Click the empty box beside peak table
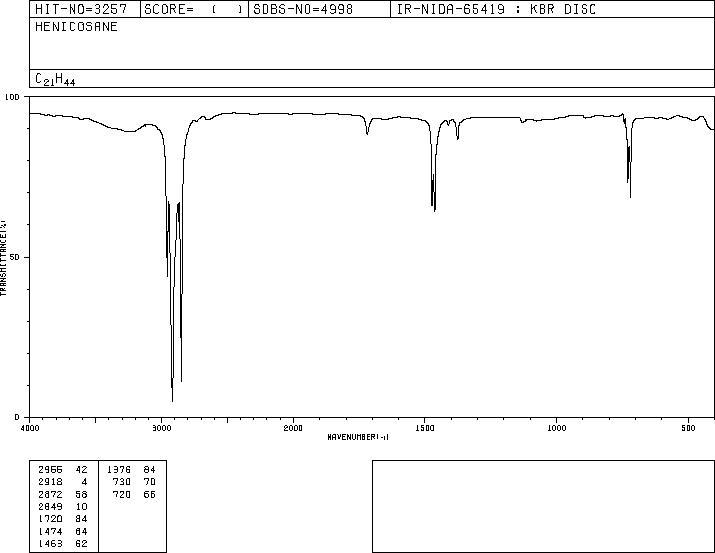 (x=543, y=506)
